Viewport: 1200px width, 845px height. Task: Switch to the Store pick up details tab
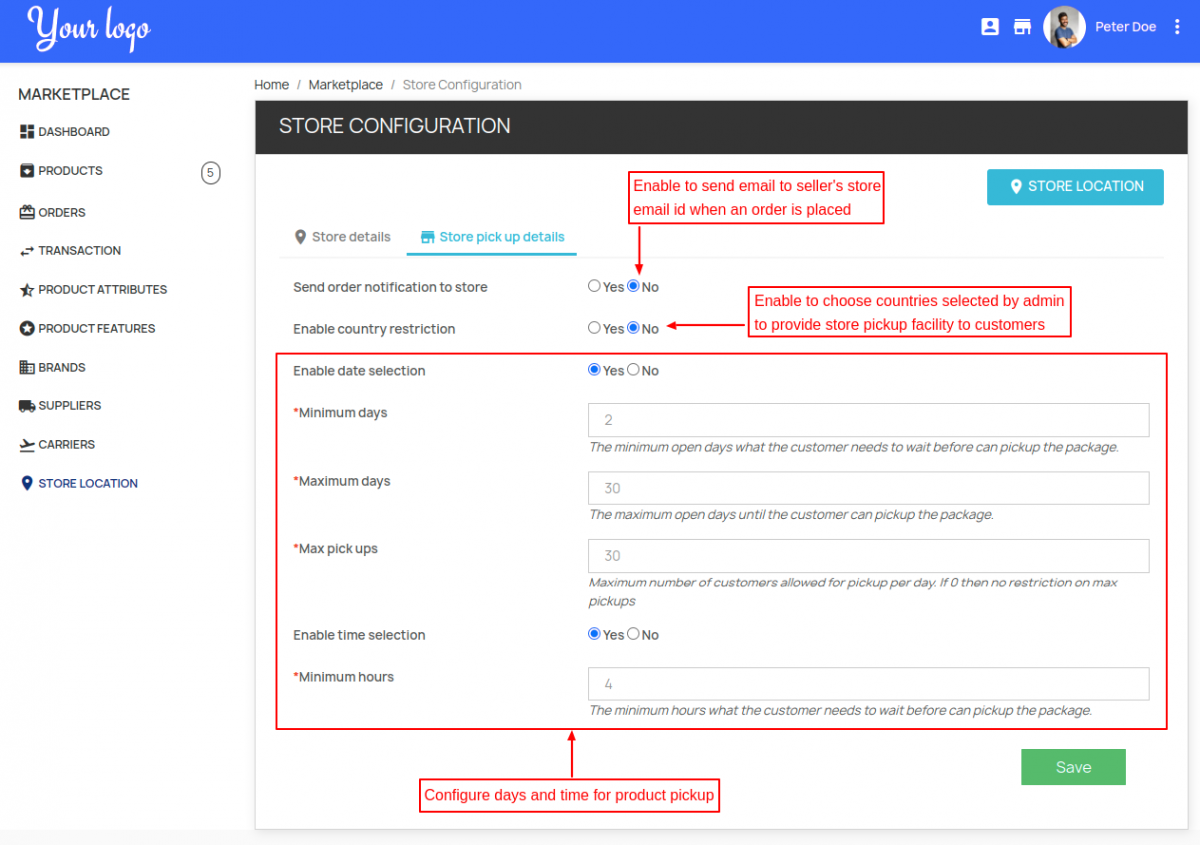(x=492, y=237)
